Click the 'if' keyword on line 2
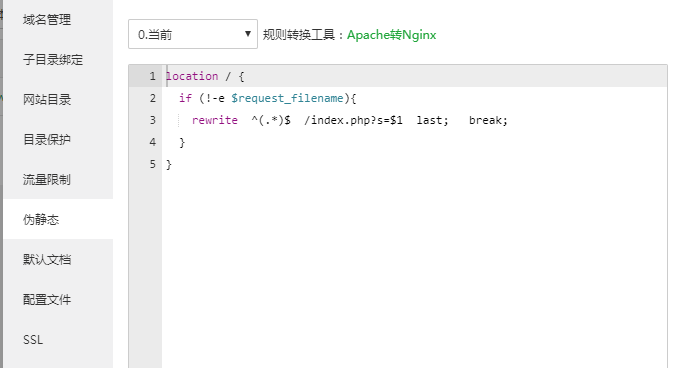This screenshot has width=675, height=368. point(186,99)
